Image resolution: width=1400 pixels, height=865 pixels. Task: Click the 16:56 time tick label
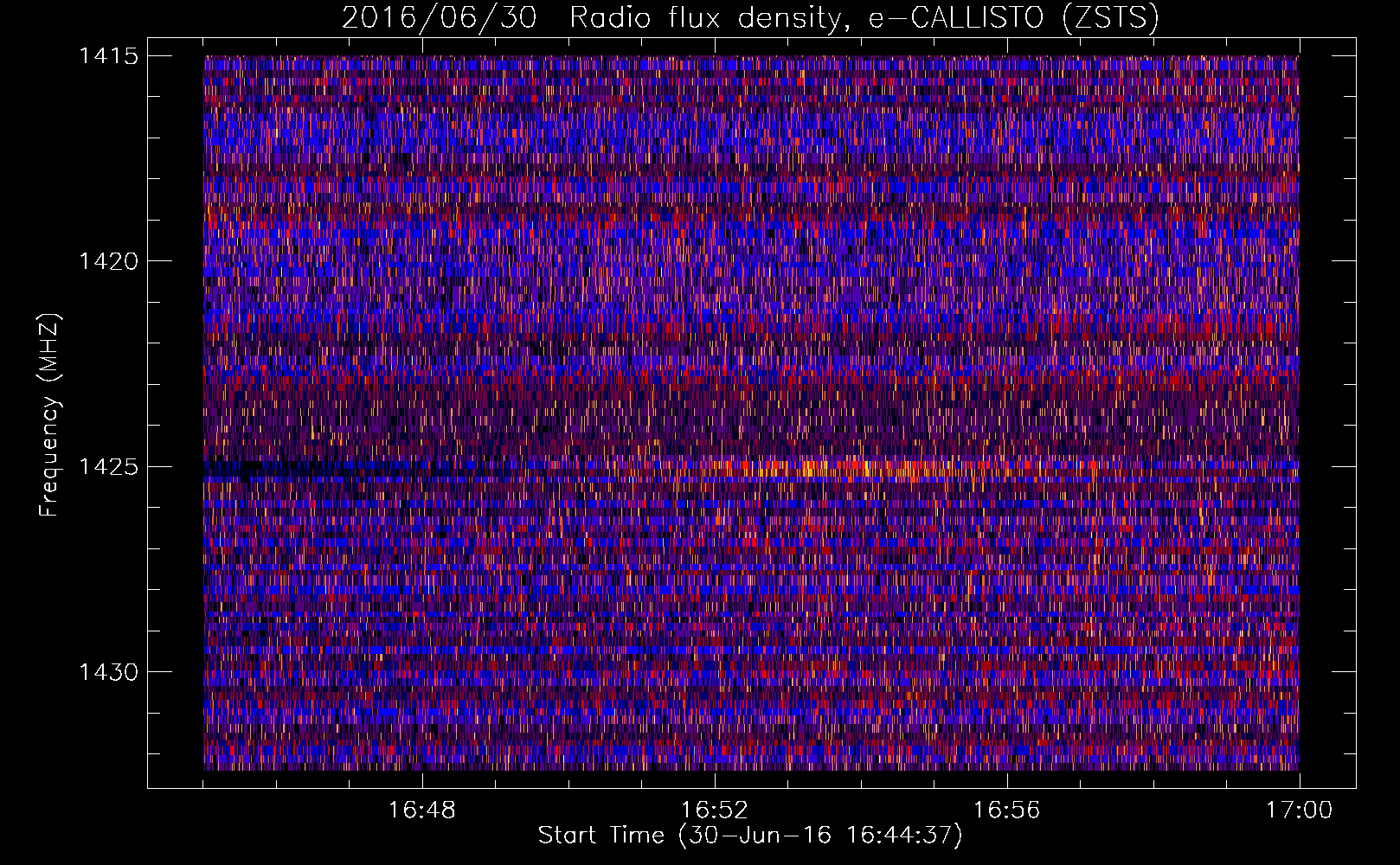[x=1006, y=811]
